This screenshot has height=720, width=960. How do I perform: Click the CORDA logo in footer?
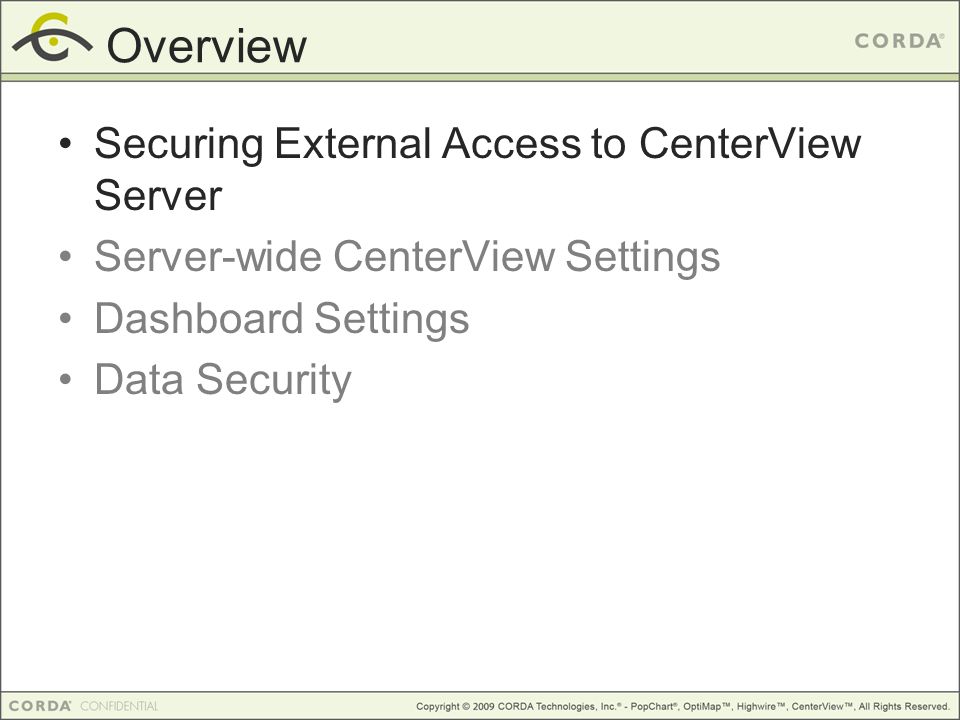[x=40, y=706]
